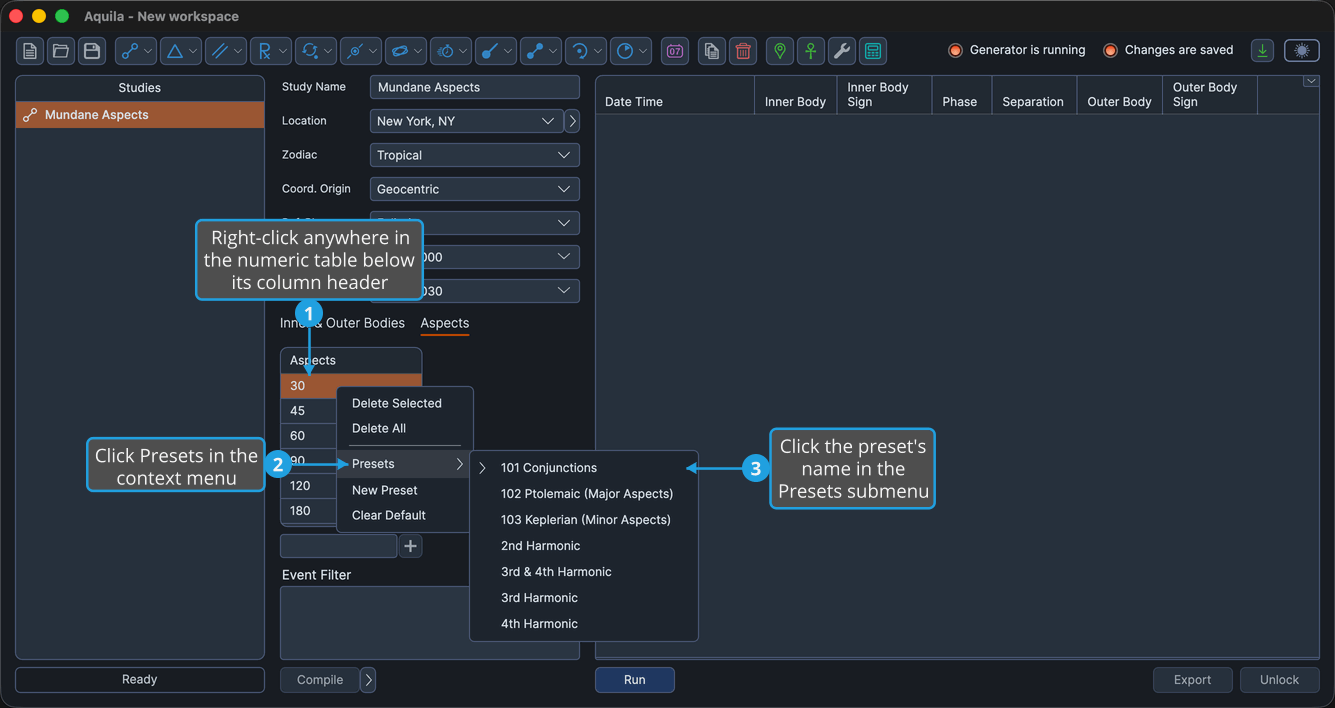Click the pie chart toolbar icon
This screenshot has height=708, width=1335.
click(624, 51)
